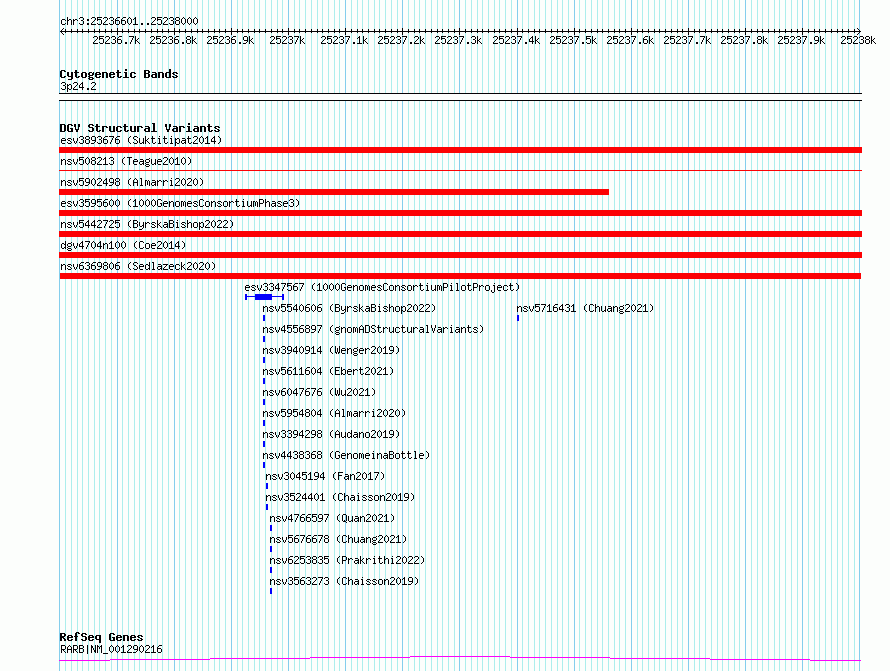Click nsv5611604 (Ebert2021) label
890x671 pixels.
tap(328, 371)
